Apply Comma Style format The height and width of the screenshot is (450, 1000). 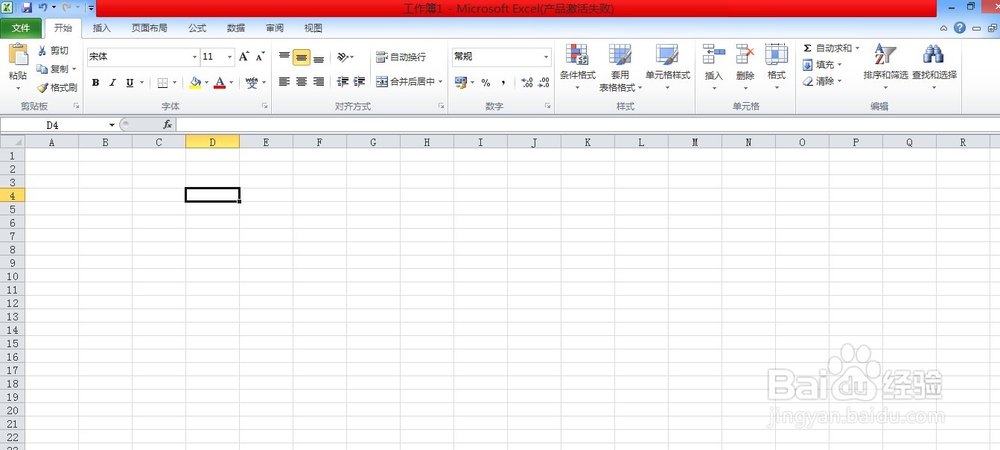pos(503,82)
